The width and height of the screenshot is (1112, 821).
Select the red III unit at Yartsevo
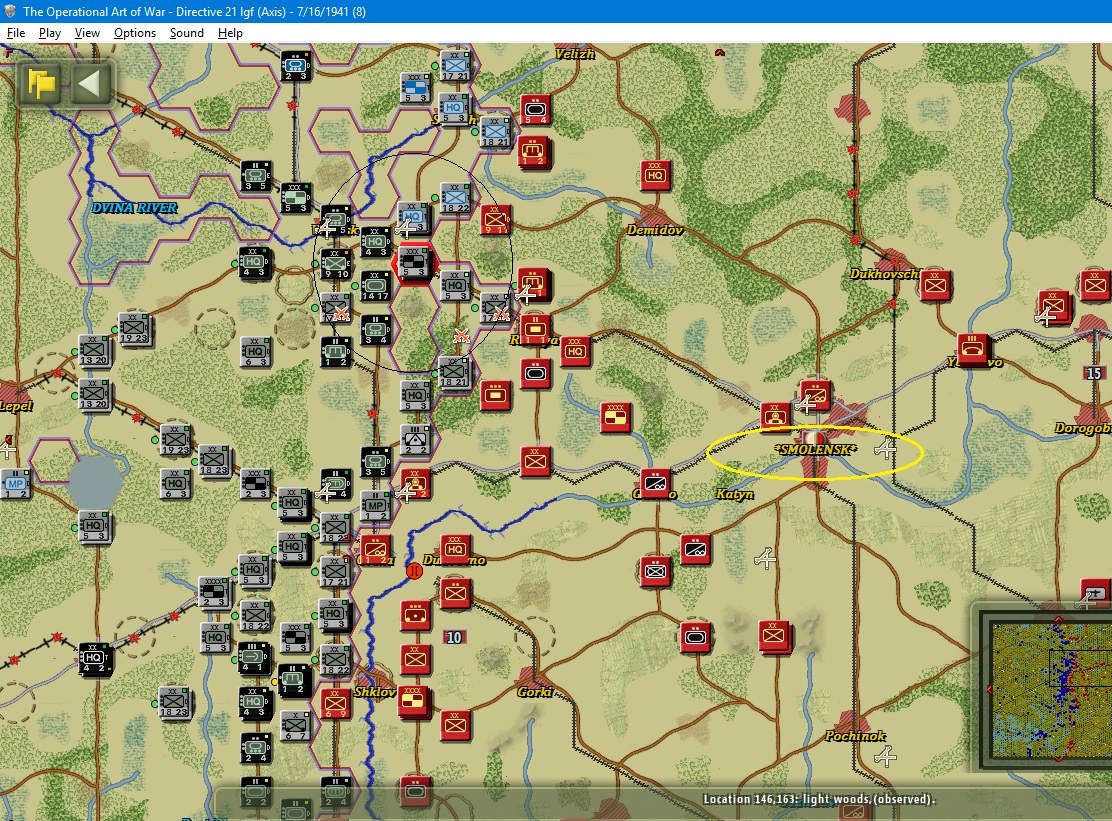(x=973, y=350)
